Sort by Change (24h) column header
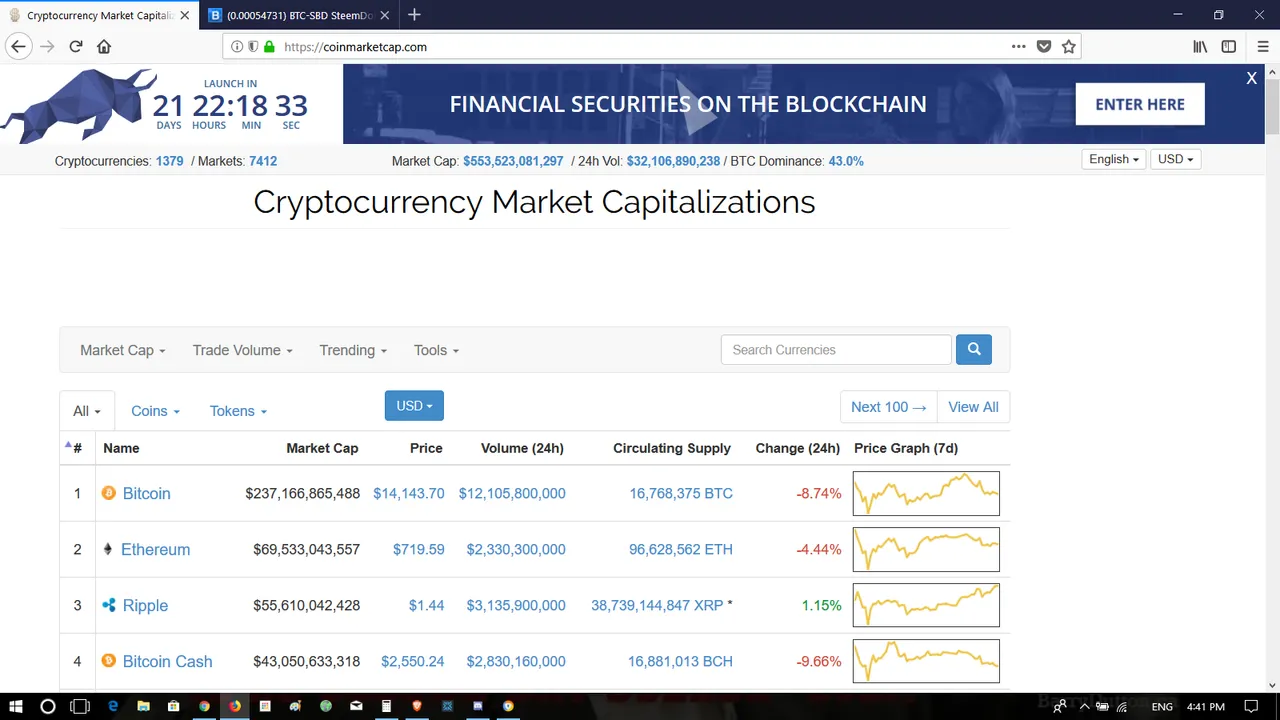 (x=797, y=448)
